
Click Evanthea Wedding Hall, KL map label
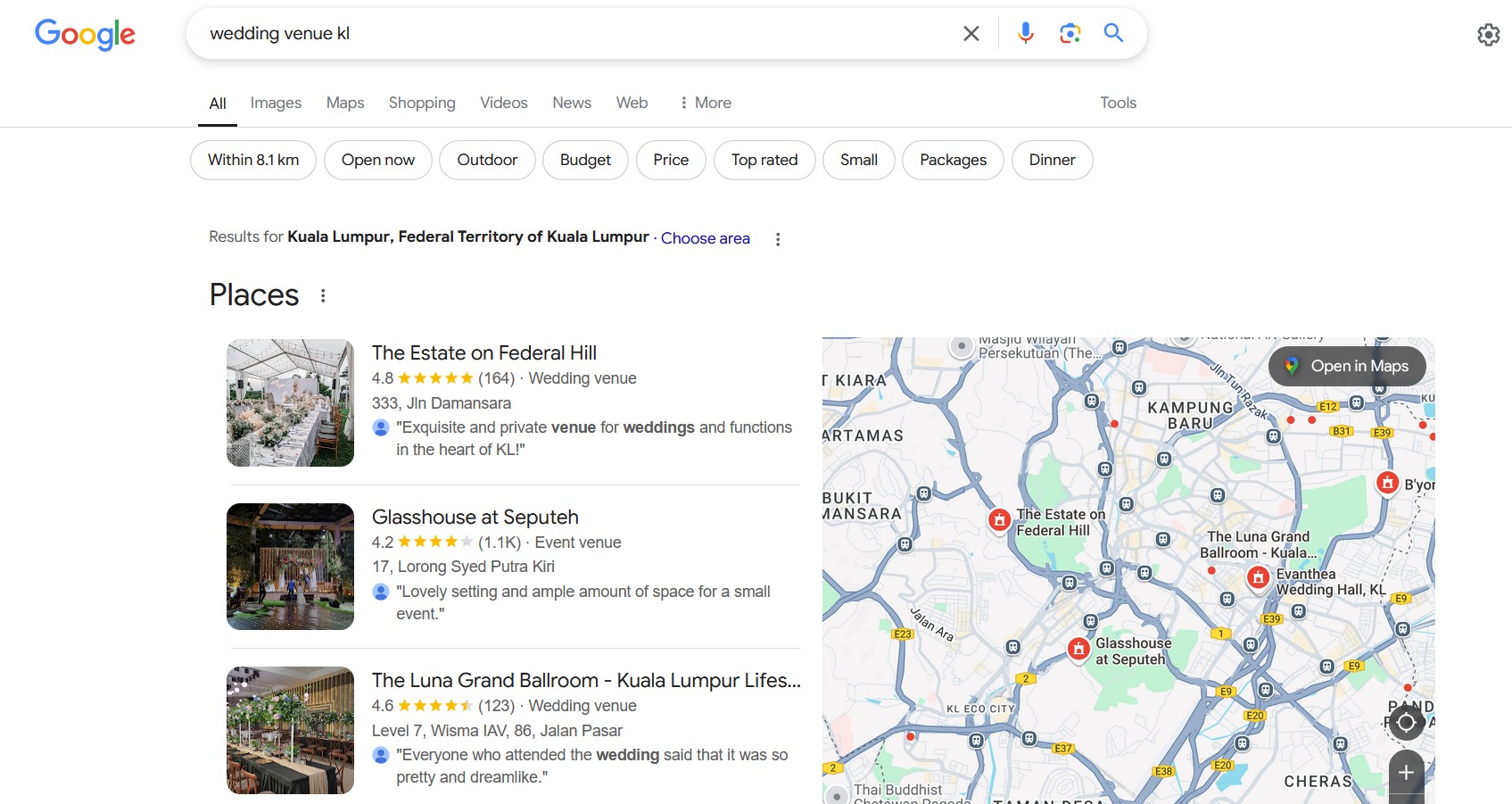[1331, 582]
